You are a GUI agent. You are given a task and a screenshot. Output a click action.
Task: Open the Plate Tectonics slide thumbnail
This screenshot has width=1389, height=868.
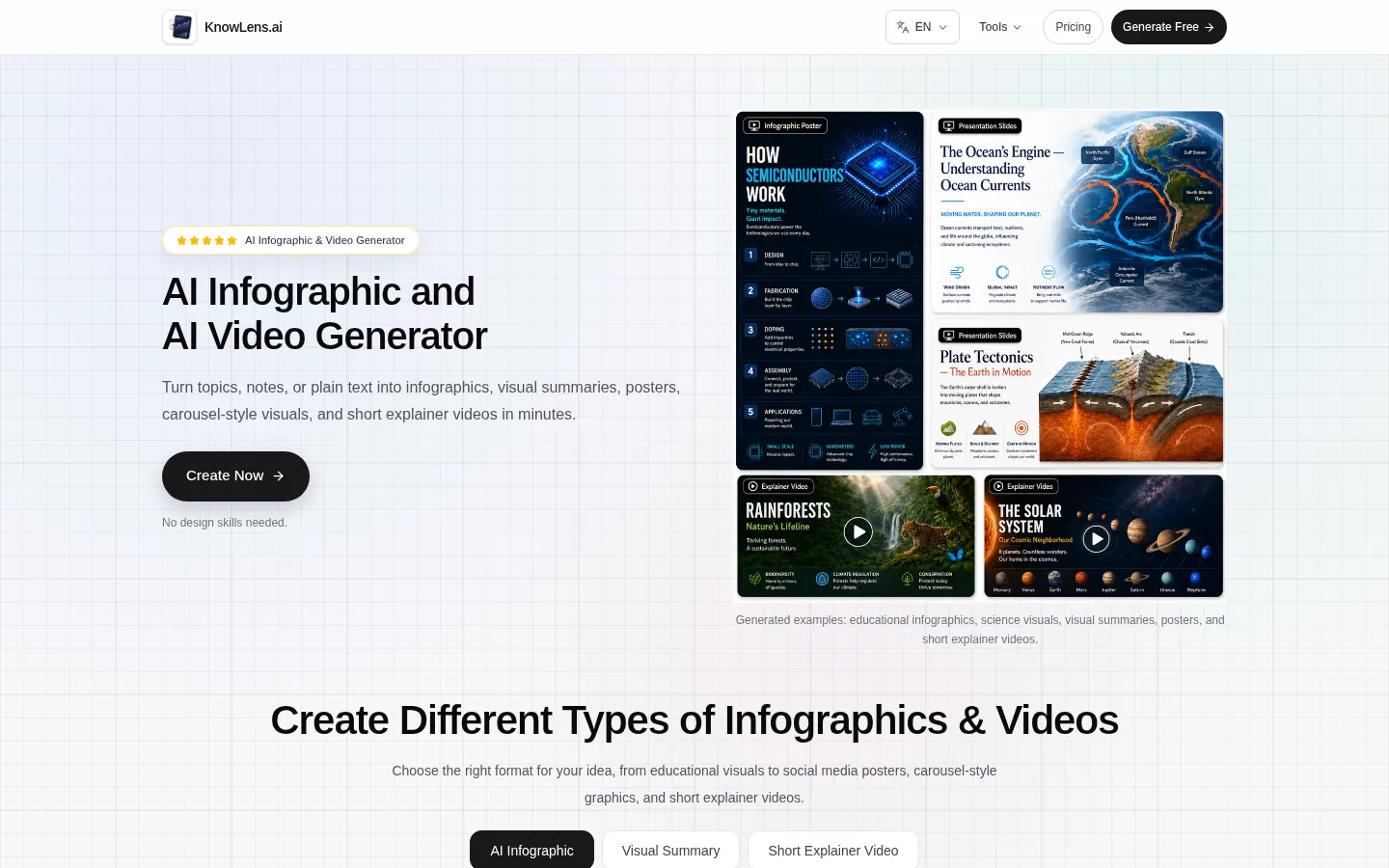1076,393
